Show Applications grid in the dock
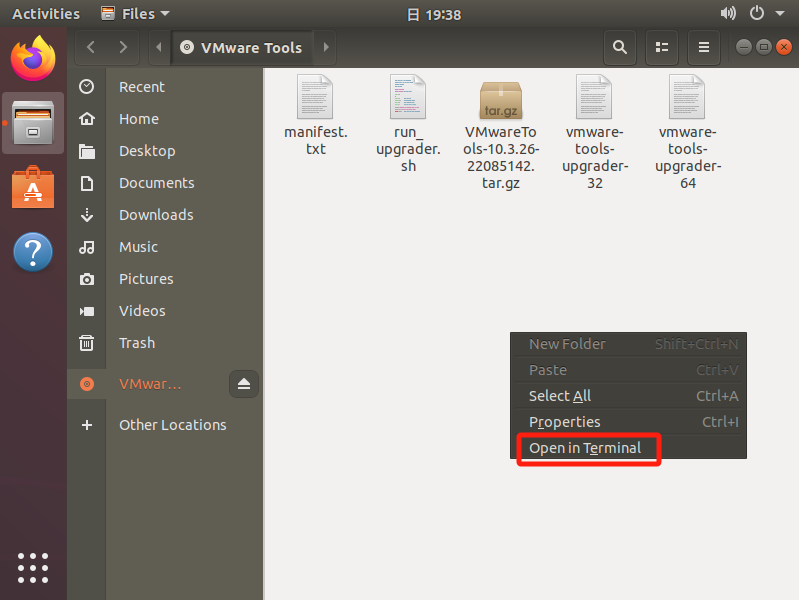This screenshot has height=600, width=799. 33,567
